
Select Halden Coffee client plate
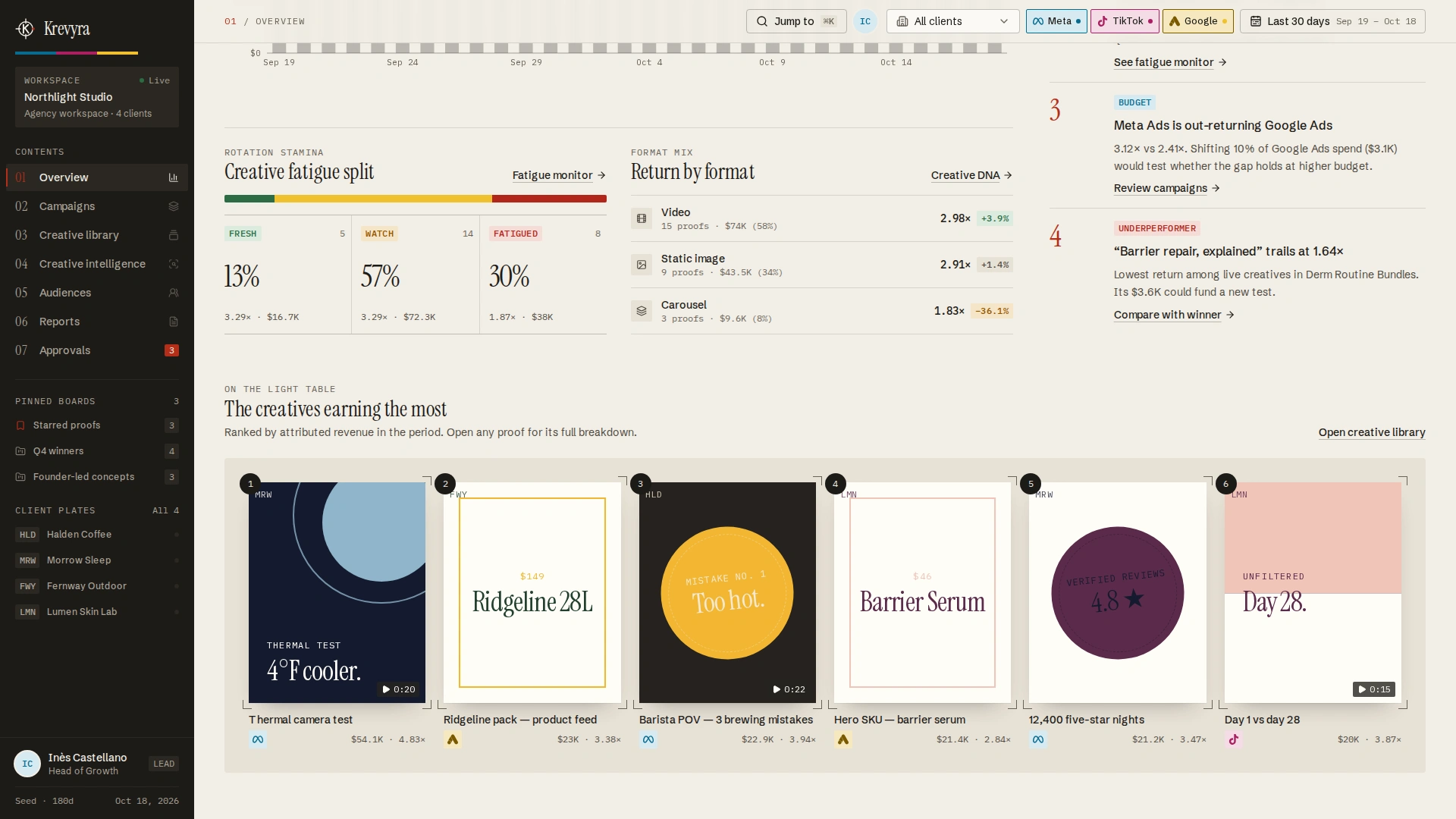point(97,535)
